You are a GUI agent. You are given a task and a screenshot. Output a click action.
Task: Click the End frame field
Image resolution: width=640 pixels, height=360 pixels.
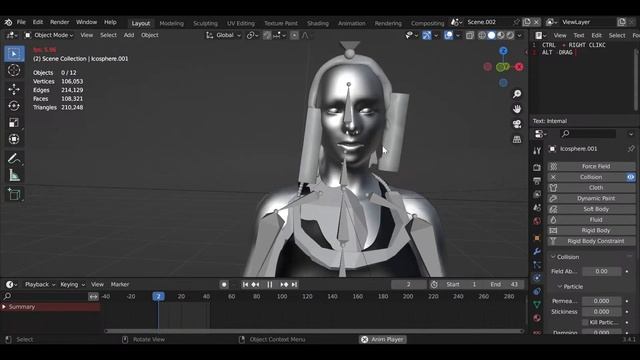pyautogui.click(x=505, y=284)
